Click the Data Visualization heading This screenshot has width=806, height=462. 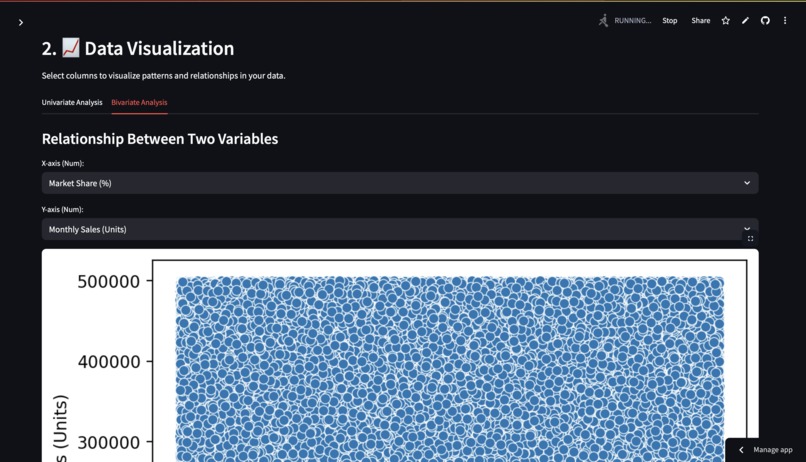coord(138,48)
